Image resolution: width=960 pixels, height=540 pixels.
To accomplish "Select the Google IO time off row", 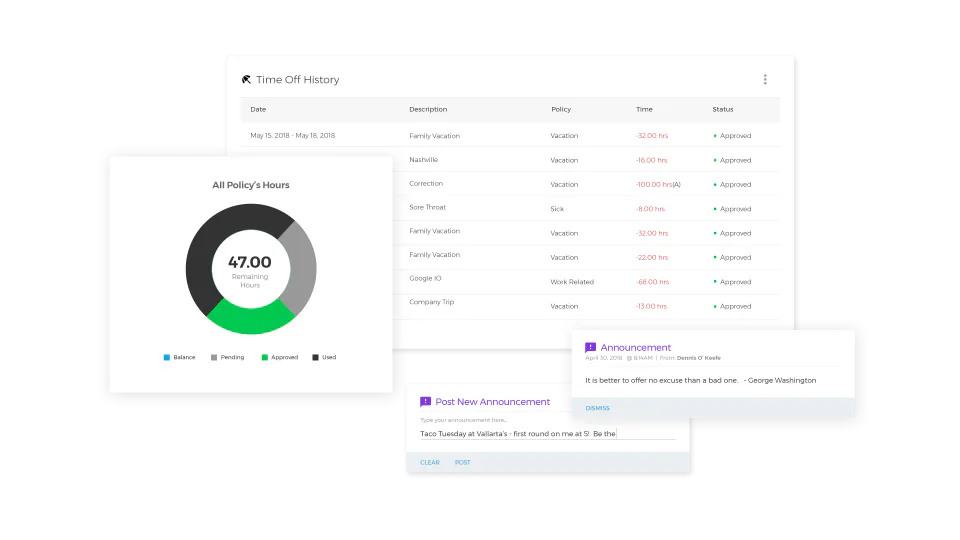I will [587, 282].
